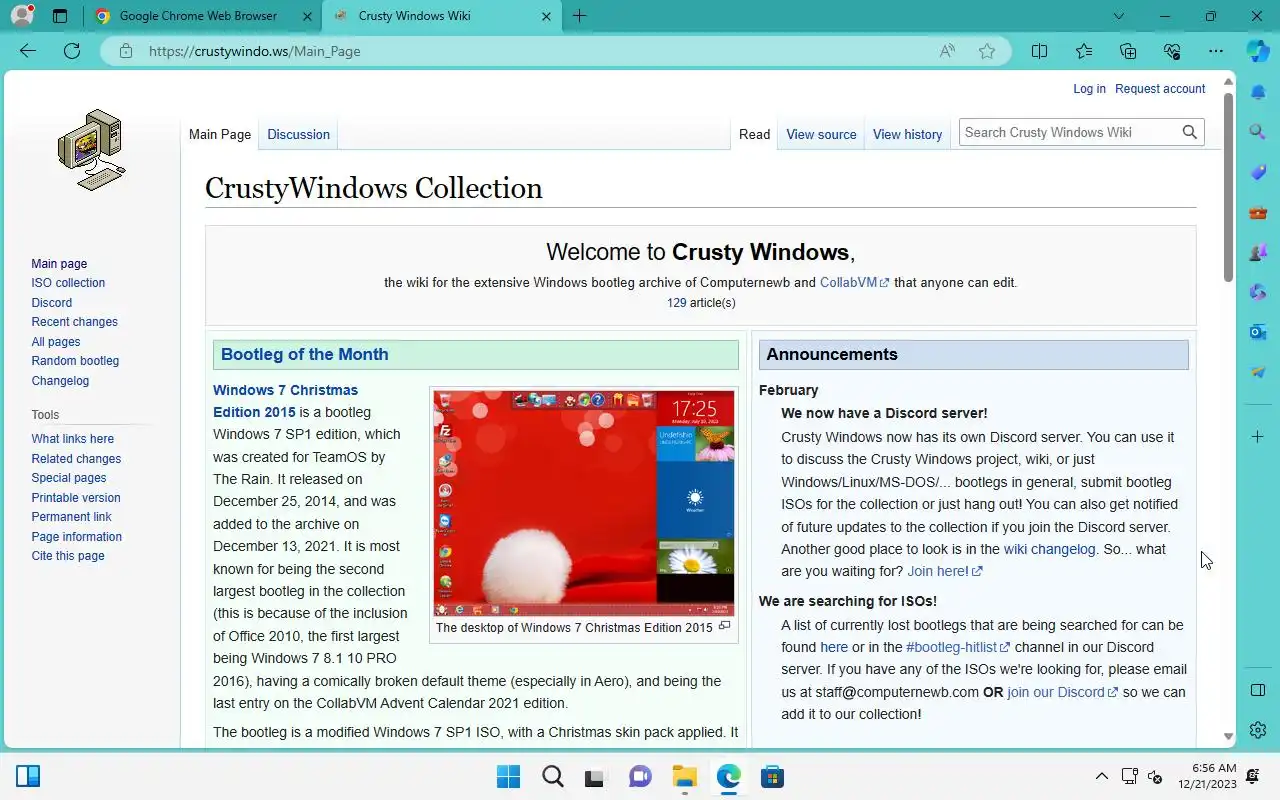
Task: Open the View history tab
Action: coord(907,134)
